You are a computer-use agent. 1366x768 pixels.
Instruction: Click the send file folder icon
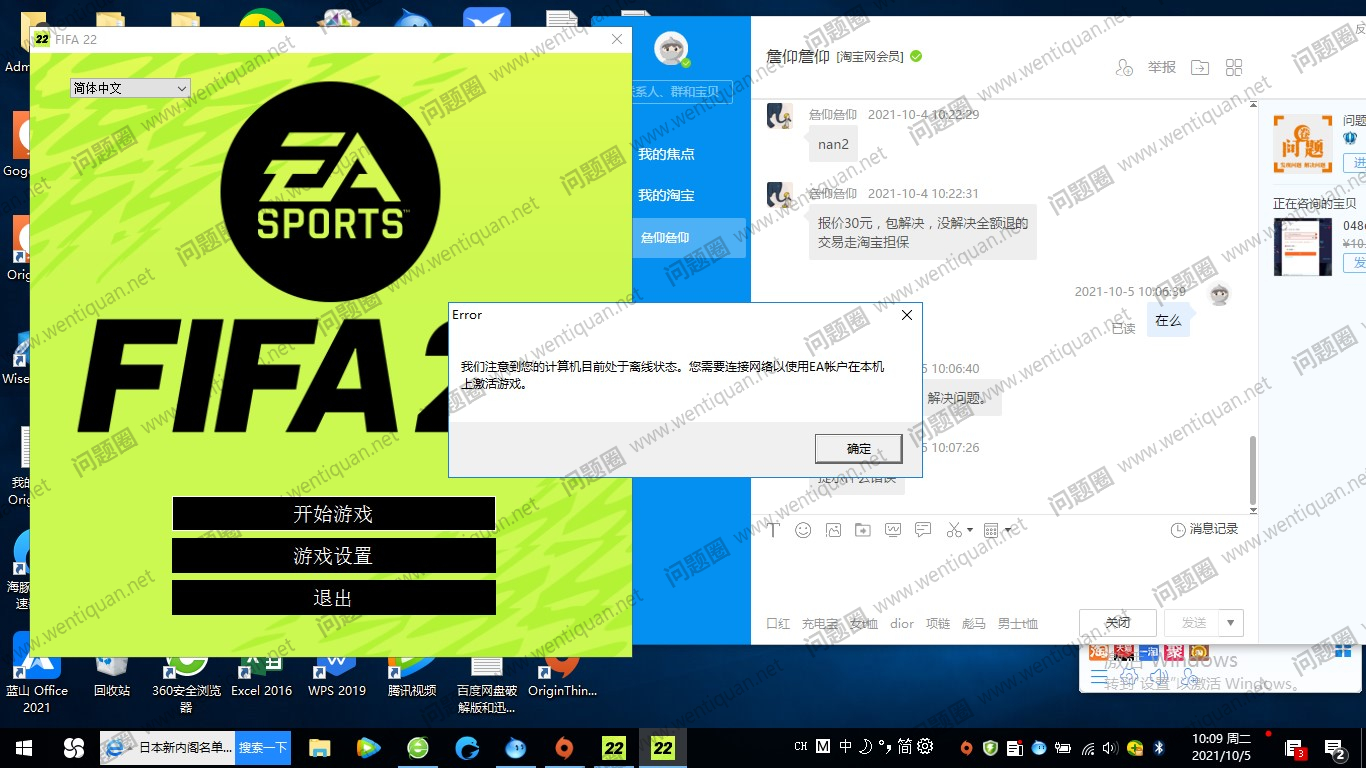(x=862, y=530)
